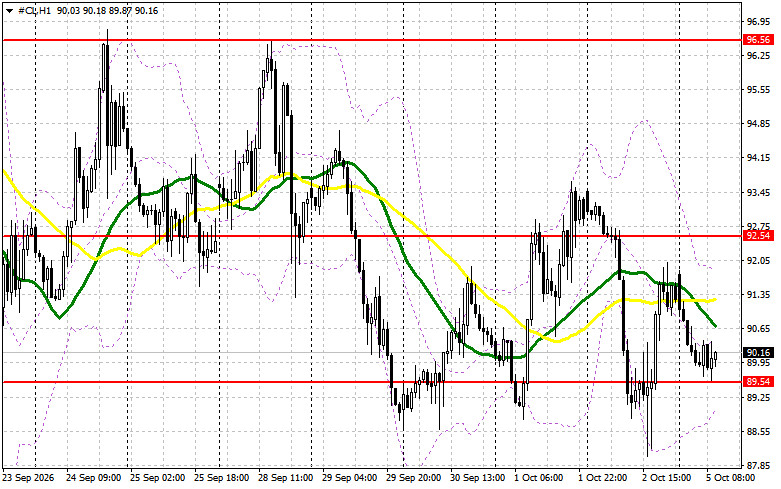Select the 2 Oct 15:00 time label
Viewport: 781px width, 489px height.
(x=666, y=478)
